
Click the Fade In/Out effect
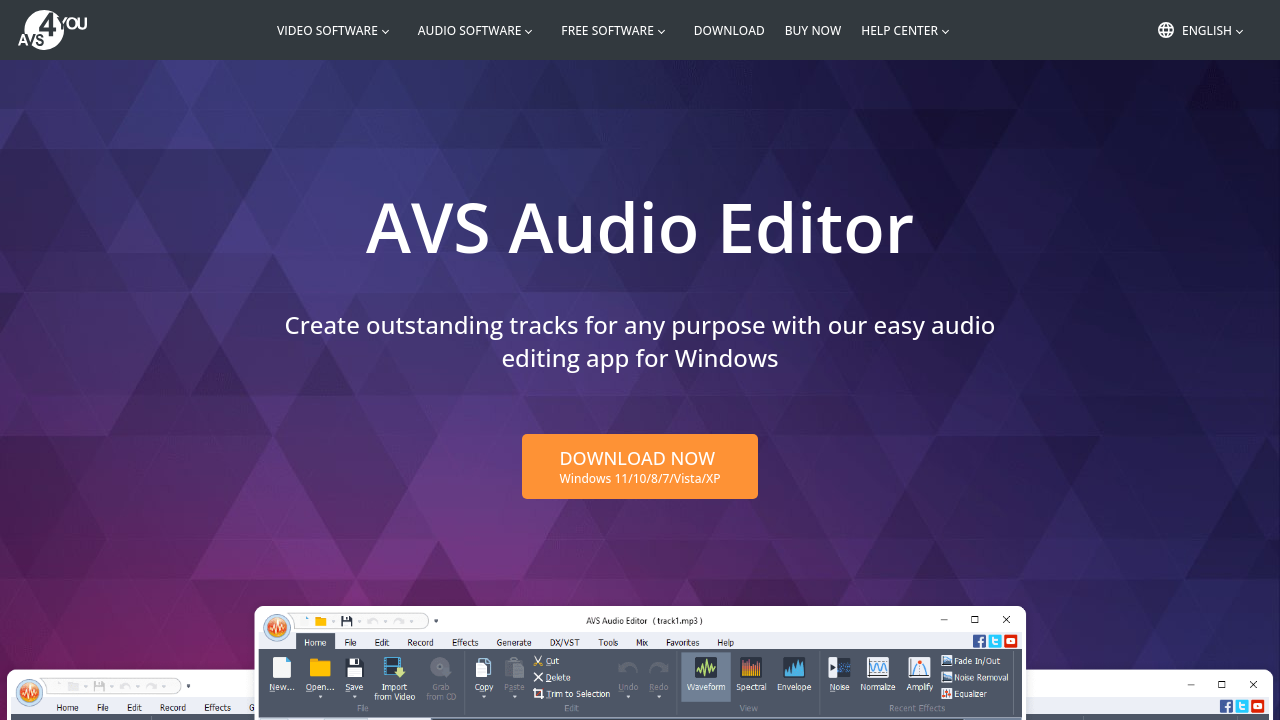[x=970, y=661]
